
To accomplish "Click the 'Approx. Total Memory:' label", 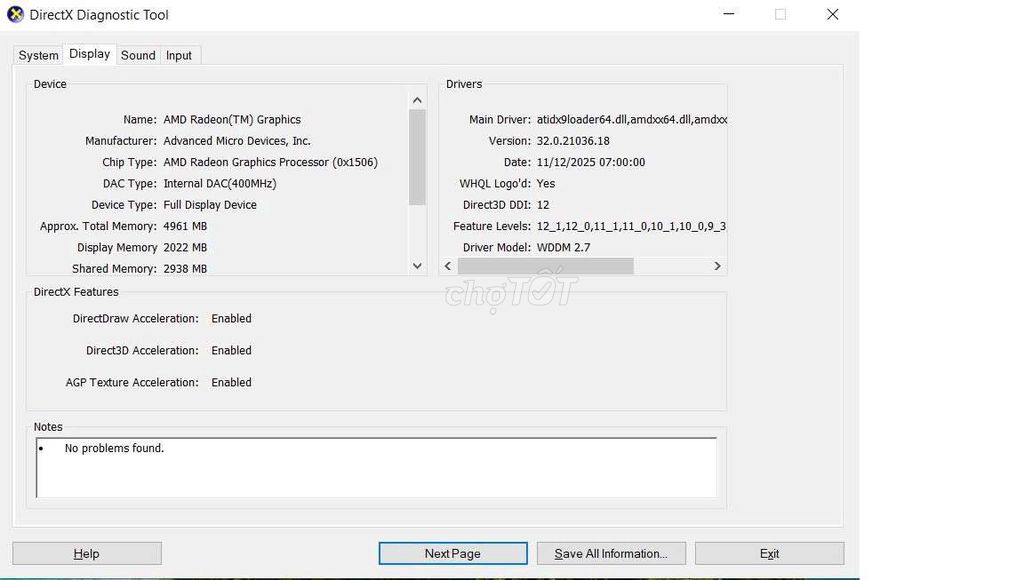I will [x=98, y=226].
